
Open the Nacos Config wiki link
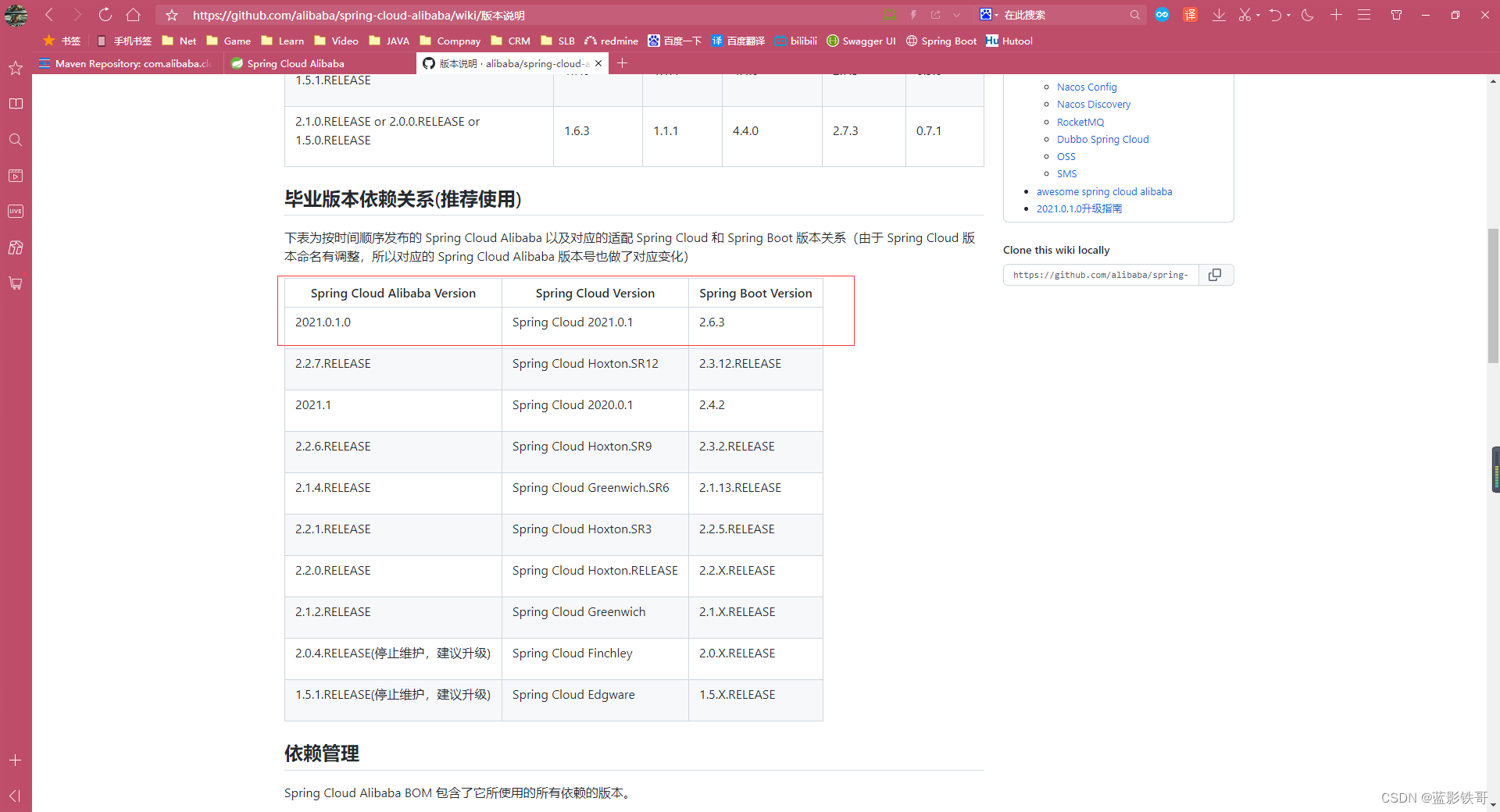1087,87
